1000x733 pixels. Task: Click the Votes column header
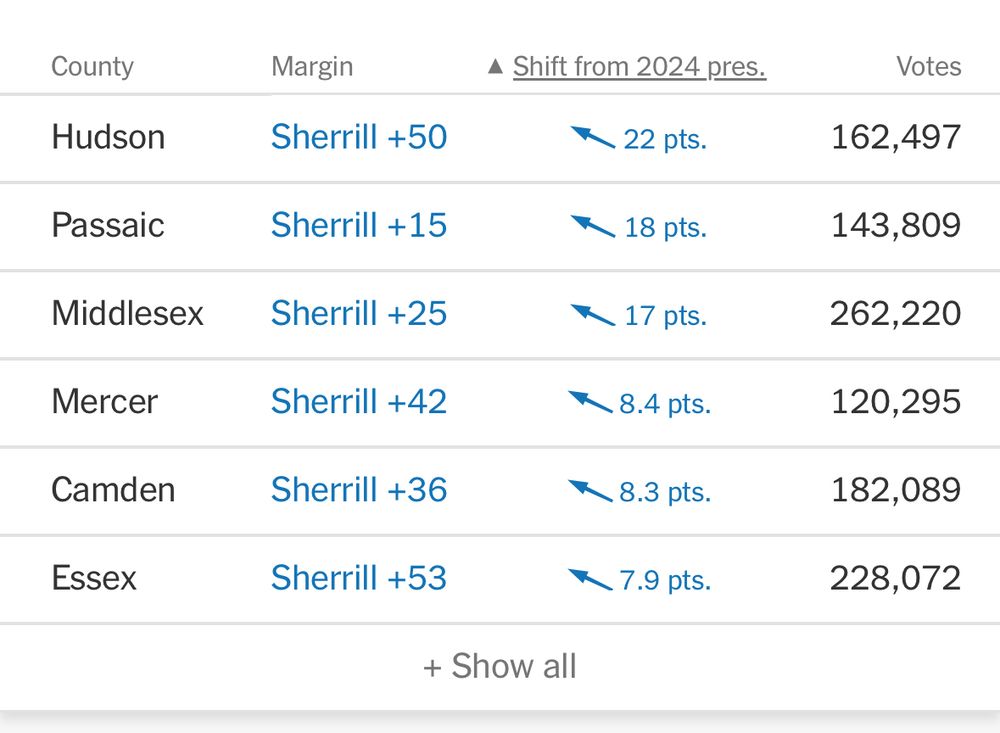coord(928,67)
